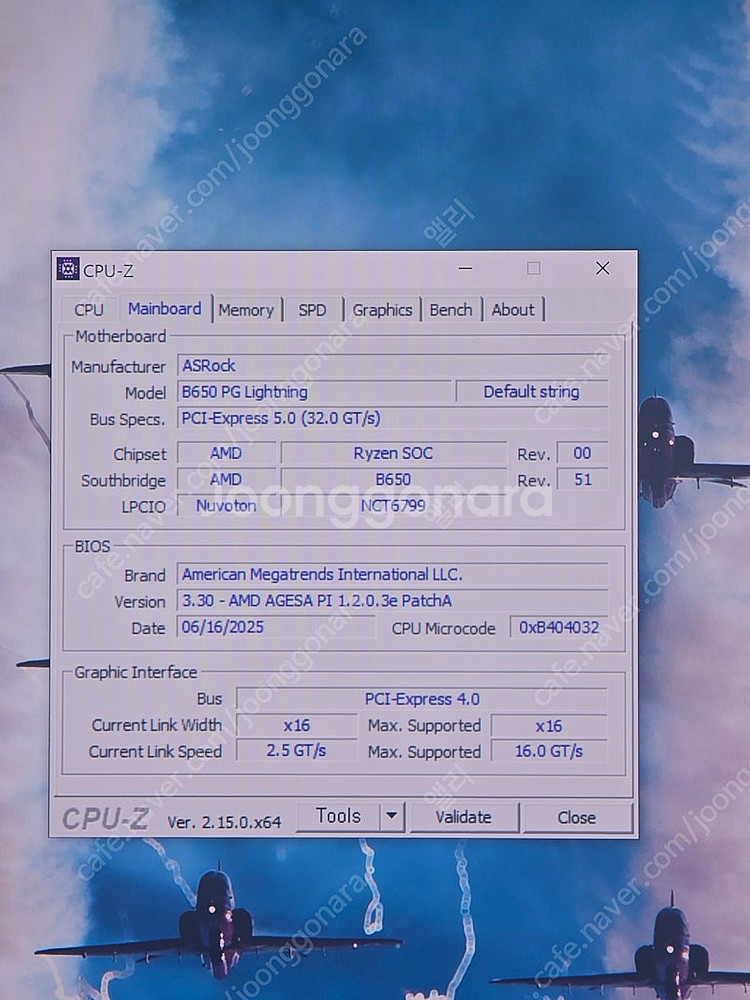Viewport: 750px width, 1000px height.
Task: Select the Mainboard tab
Action: [165, 309]
